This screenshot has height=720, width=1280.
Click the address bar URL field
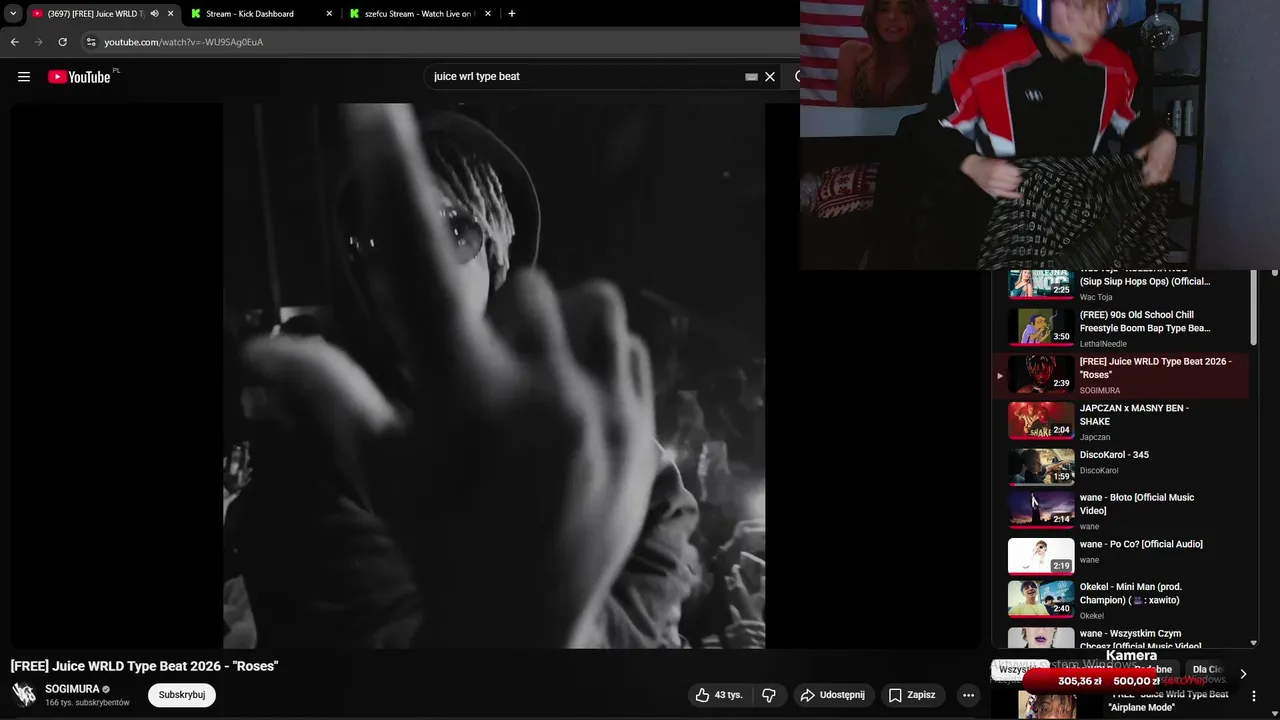point(440,42)
